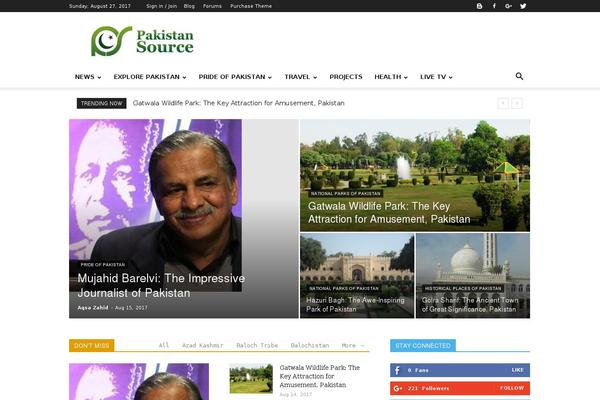Click small Gatwala park thumbnail in Don't Miss
The width and height of the screenshot is (600, 400).
click(x=251, y=379)
